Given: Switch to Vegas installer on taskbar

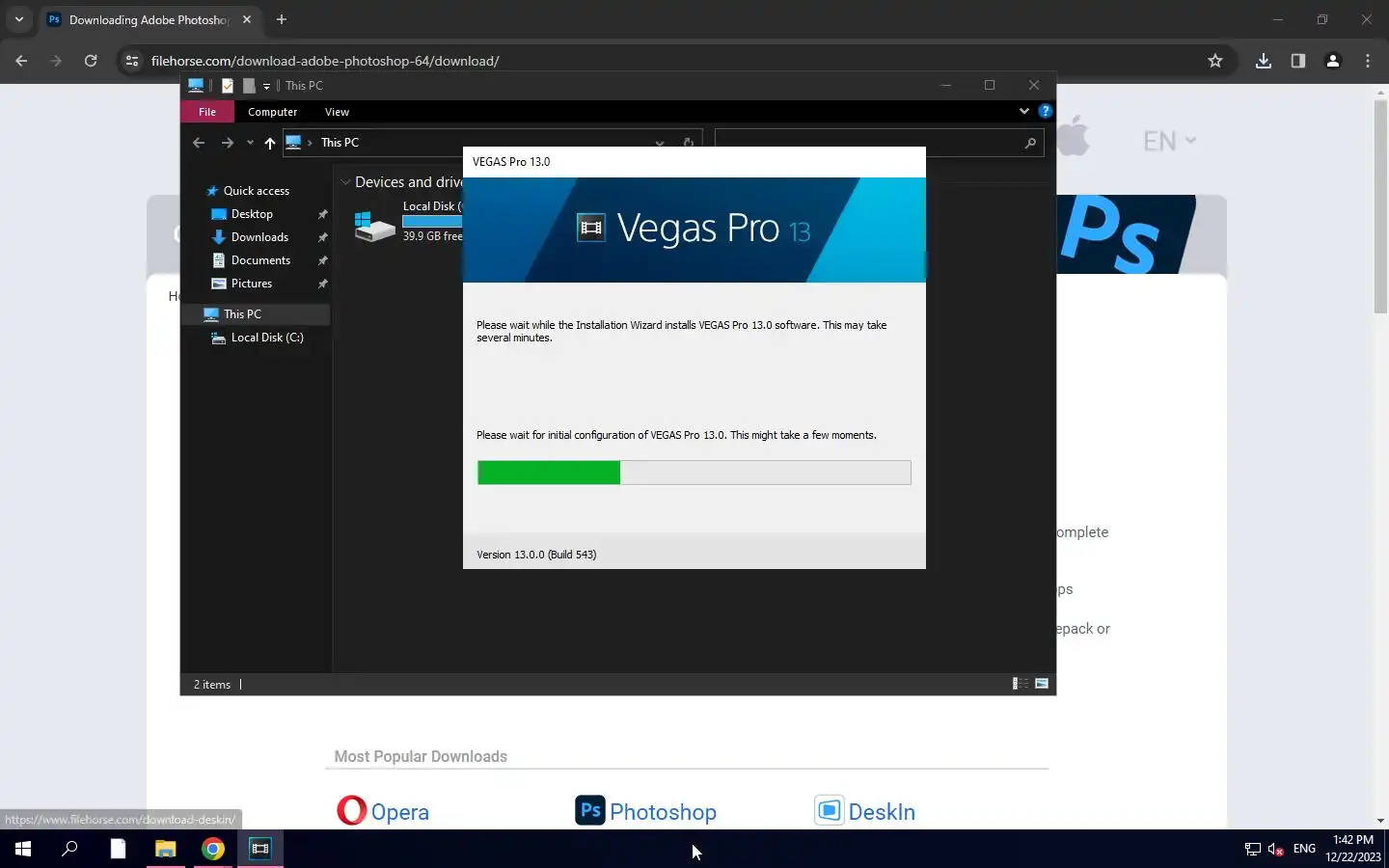Looking at the screenshot, I should (x=259, y=849).
